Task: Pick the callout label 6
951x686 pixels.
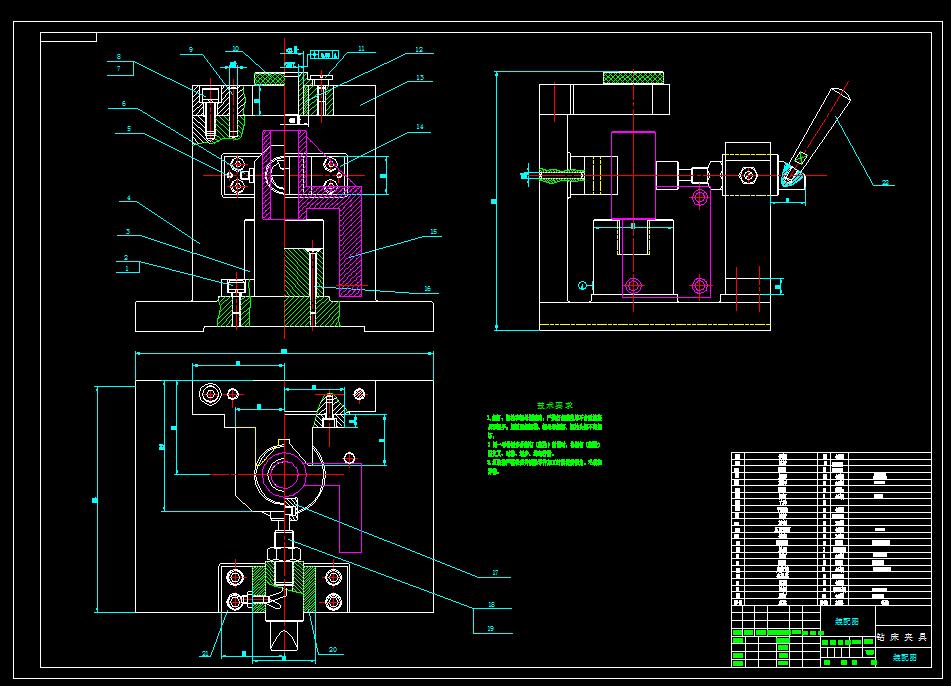Action: point(124,104)
